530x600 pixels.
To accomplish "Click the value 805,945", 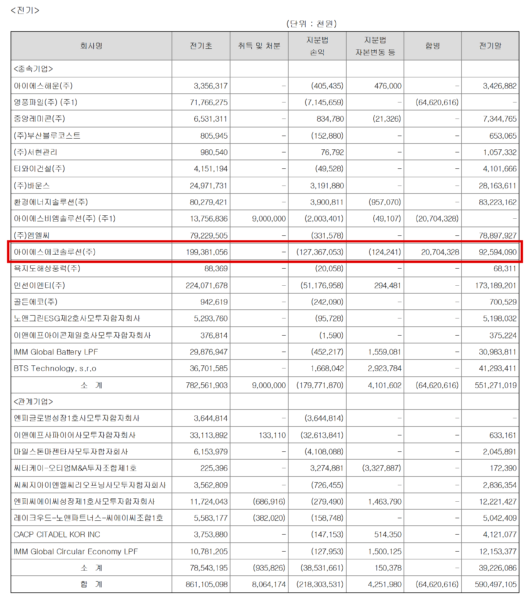I will pyautogui.click(x=214, y=135).
